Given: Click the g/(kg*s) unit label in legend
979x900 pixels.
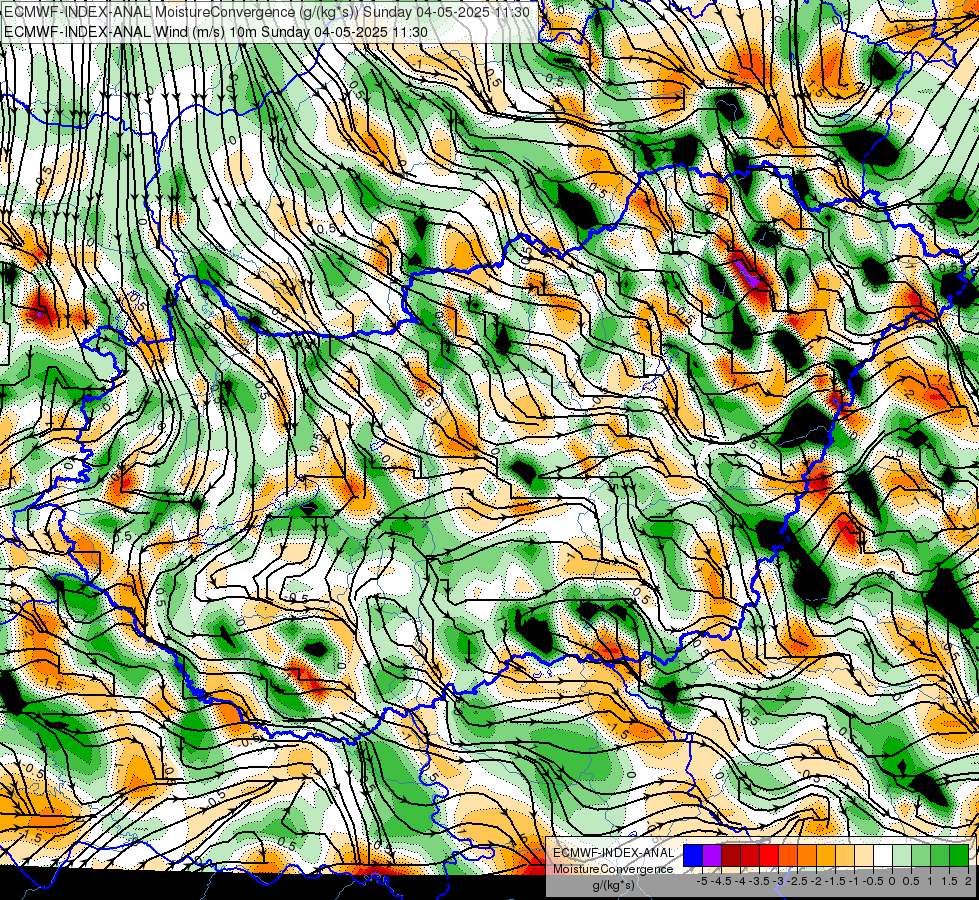Looking at the screenshot, I should tap(614, 886).
